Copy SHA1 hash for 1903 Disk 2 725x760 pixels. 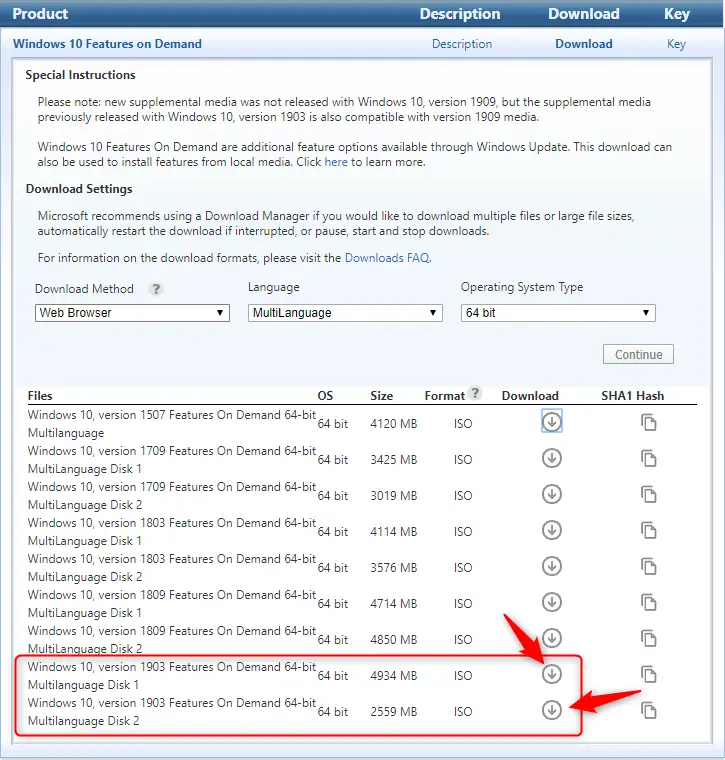tap(648, 711)
